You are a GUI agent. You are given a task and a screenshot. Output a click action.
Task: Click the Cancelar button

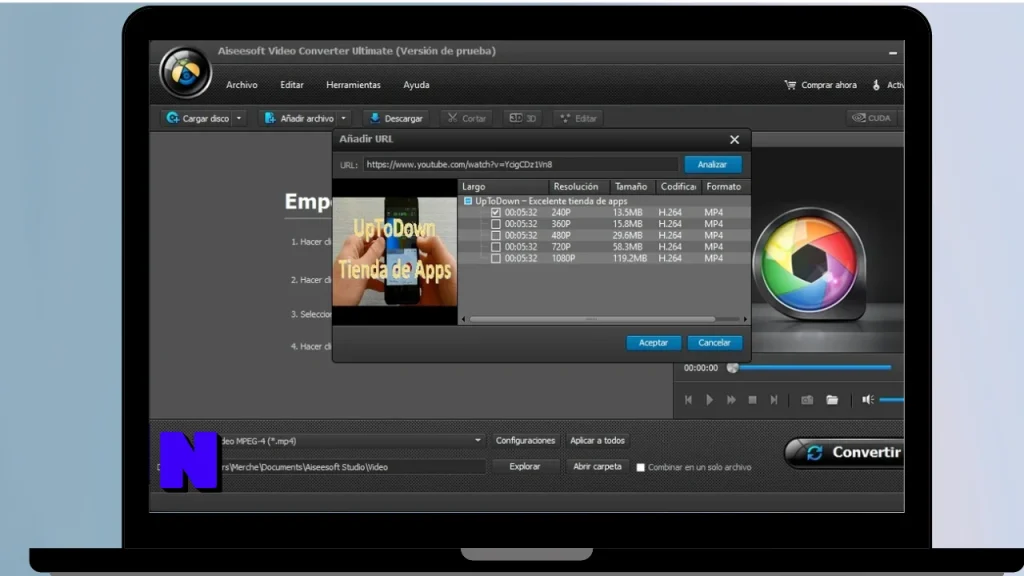click(714, 343)
